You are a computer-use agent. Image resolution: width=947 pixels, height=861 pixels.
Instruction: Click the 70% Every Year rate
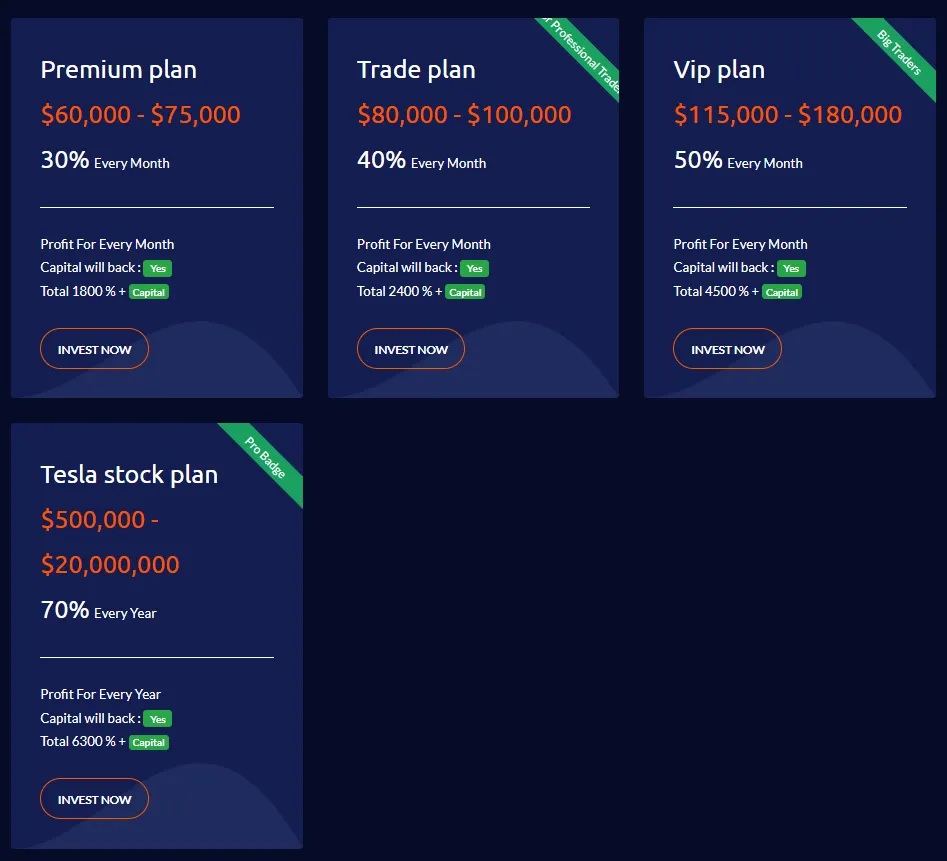98,611
